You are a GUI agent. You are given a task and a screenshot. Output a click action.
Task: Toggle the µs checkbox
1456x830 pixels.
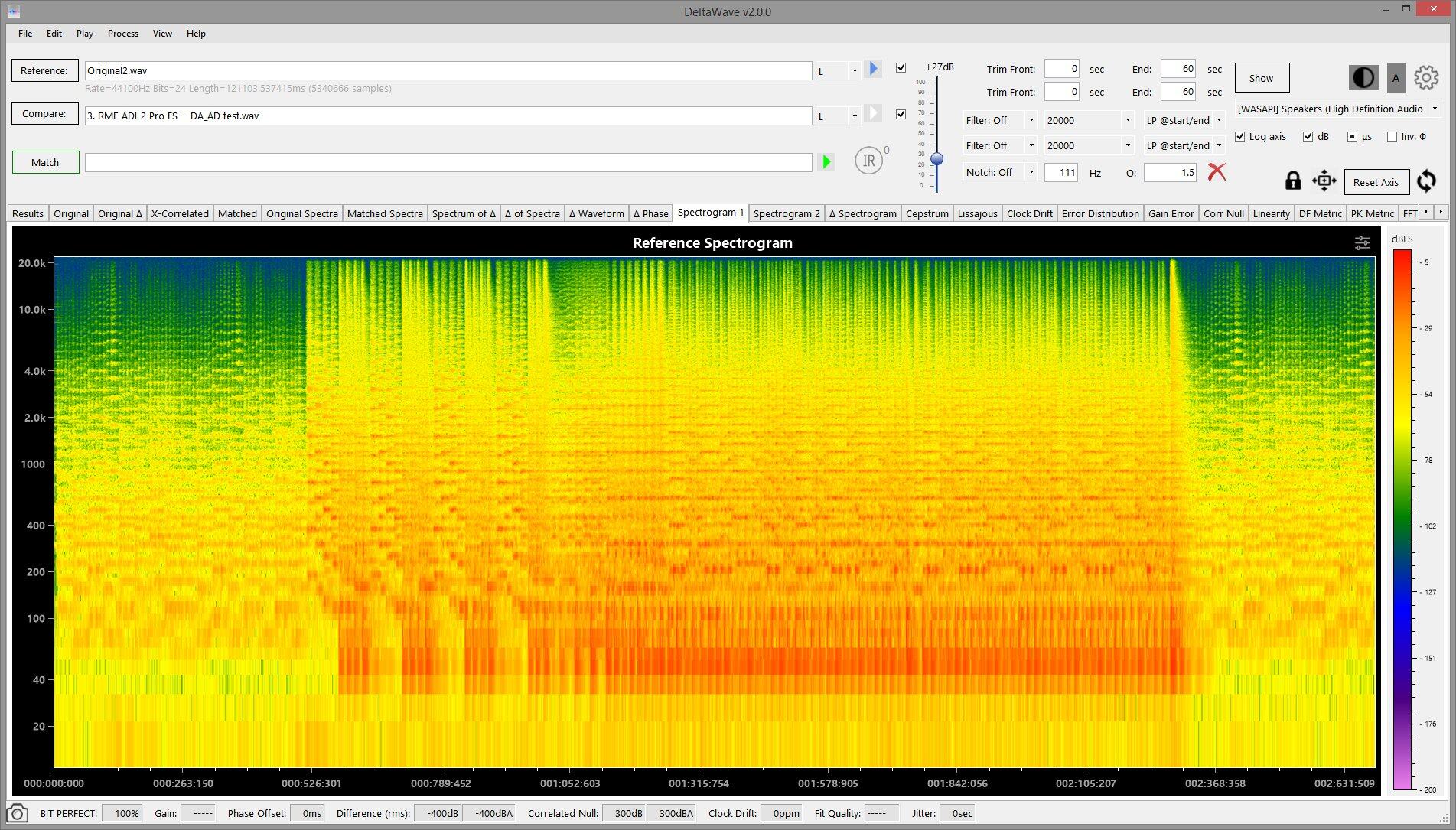point(1352,136)
